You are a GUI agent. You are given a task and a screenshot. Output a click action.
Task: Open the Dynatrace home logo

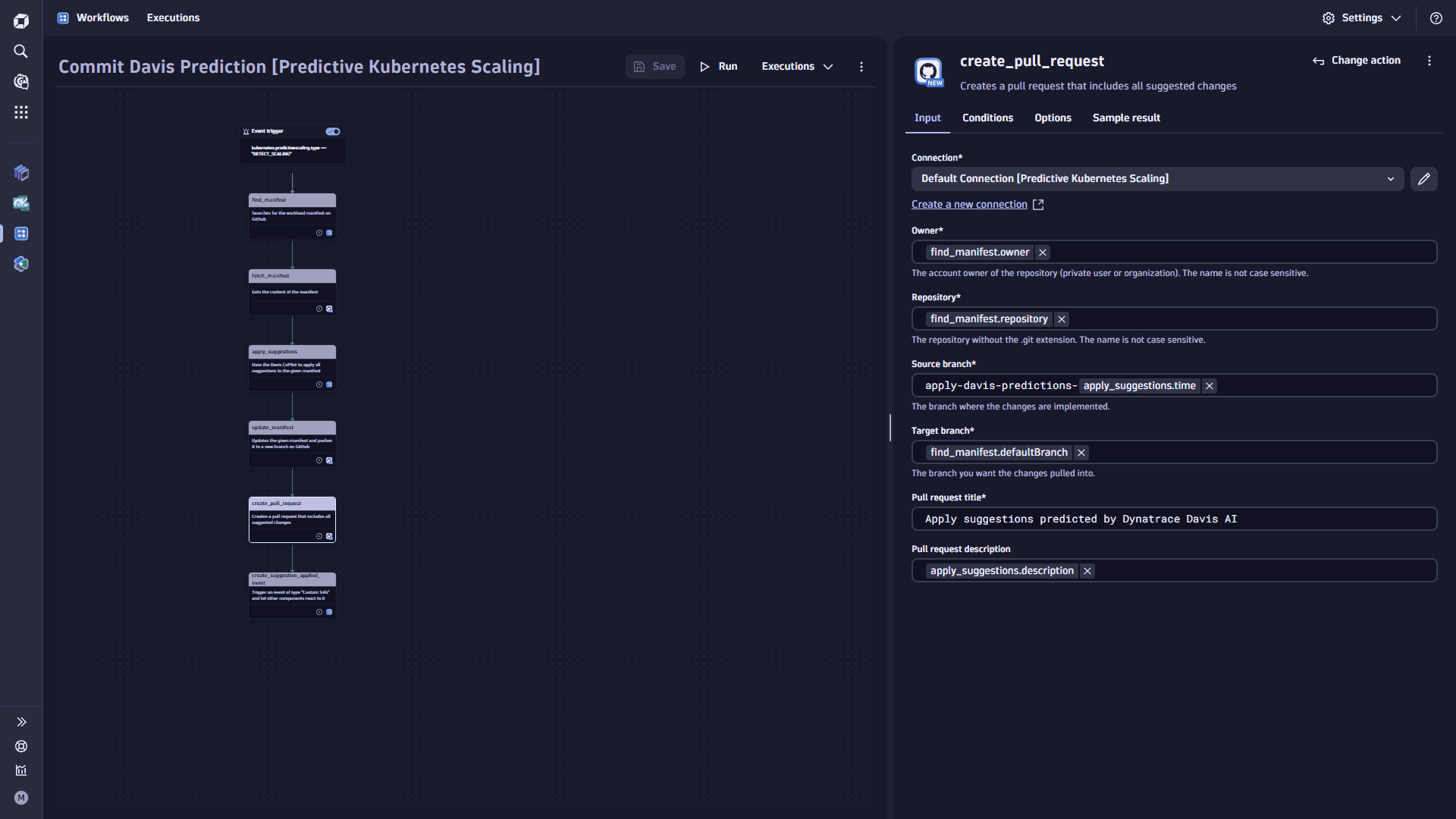pos(21,21)
